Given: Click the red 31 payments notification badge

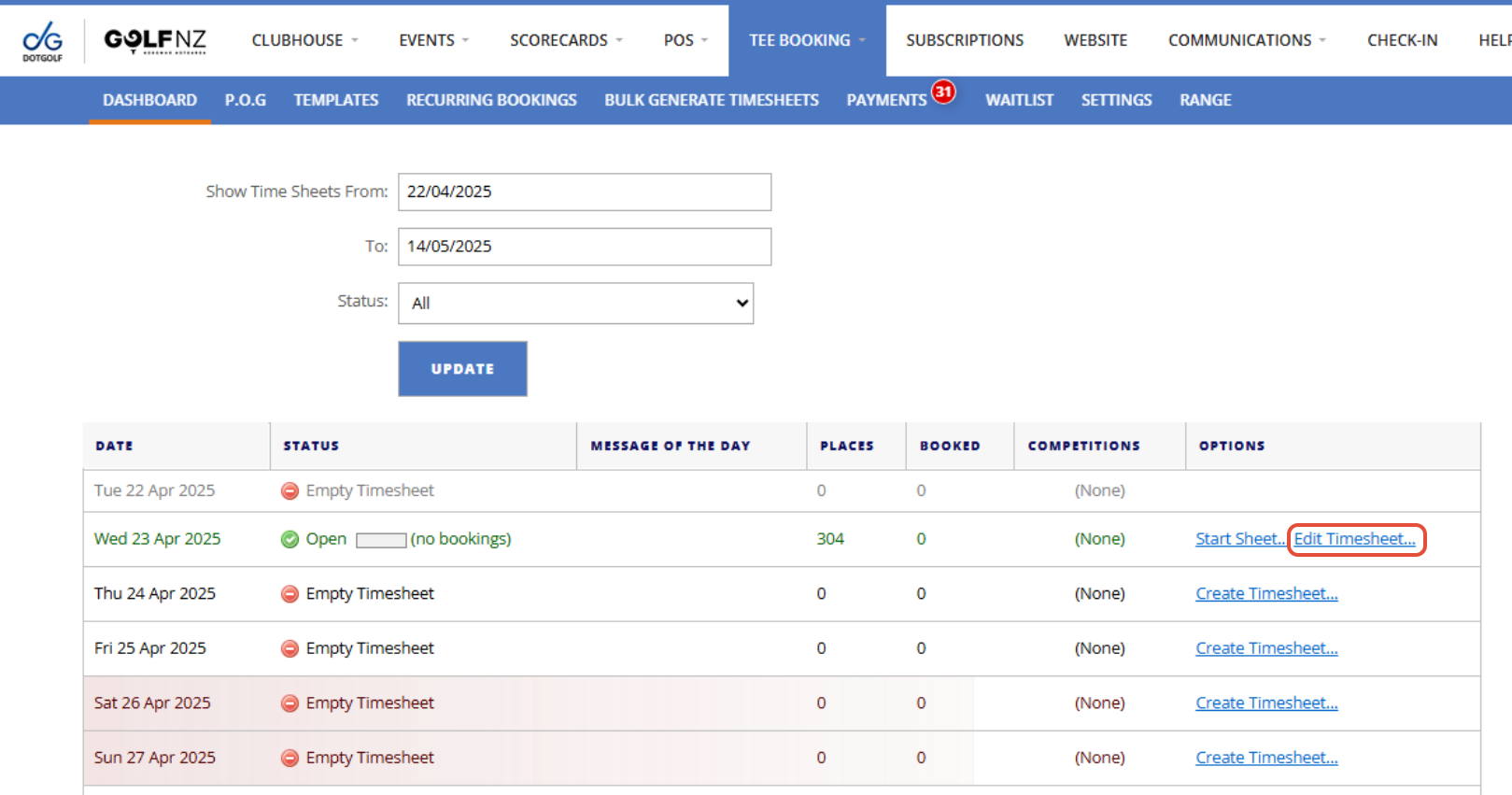Looking at the screenshot, I should tap(943, 92).
